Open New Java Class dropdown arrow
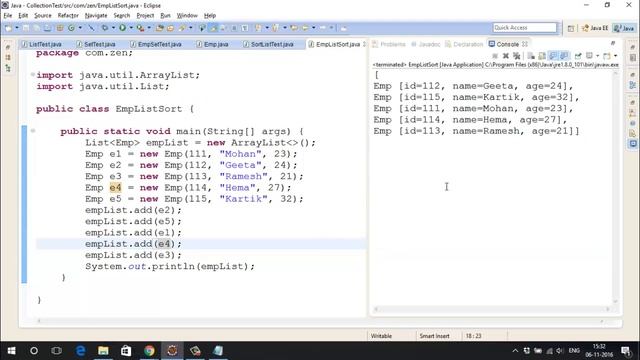This screenshot has width=640, height=360. 80,28
